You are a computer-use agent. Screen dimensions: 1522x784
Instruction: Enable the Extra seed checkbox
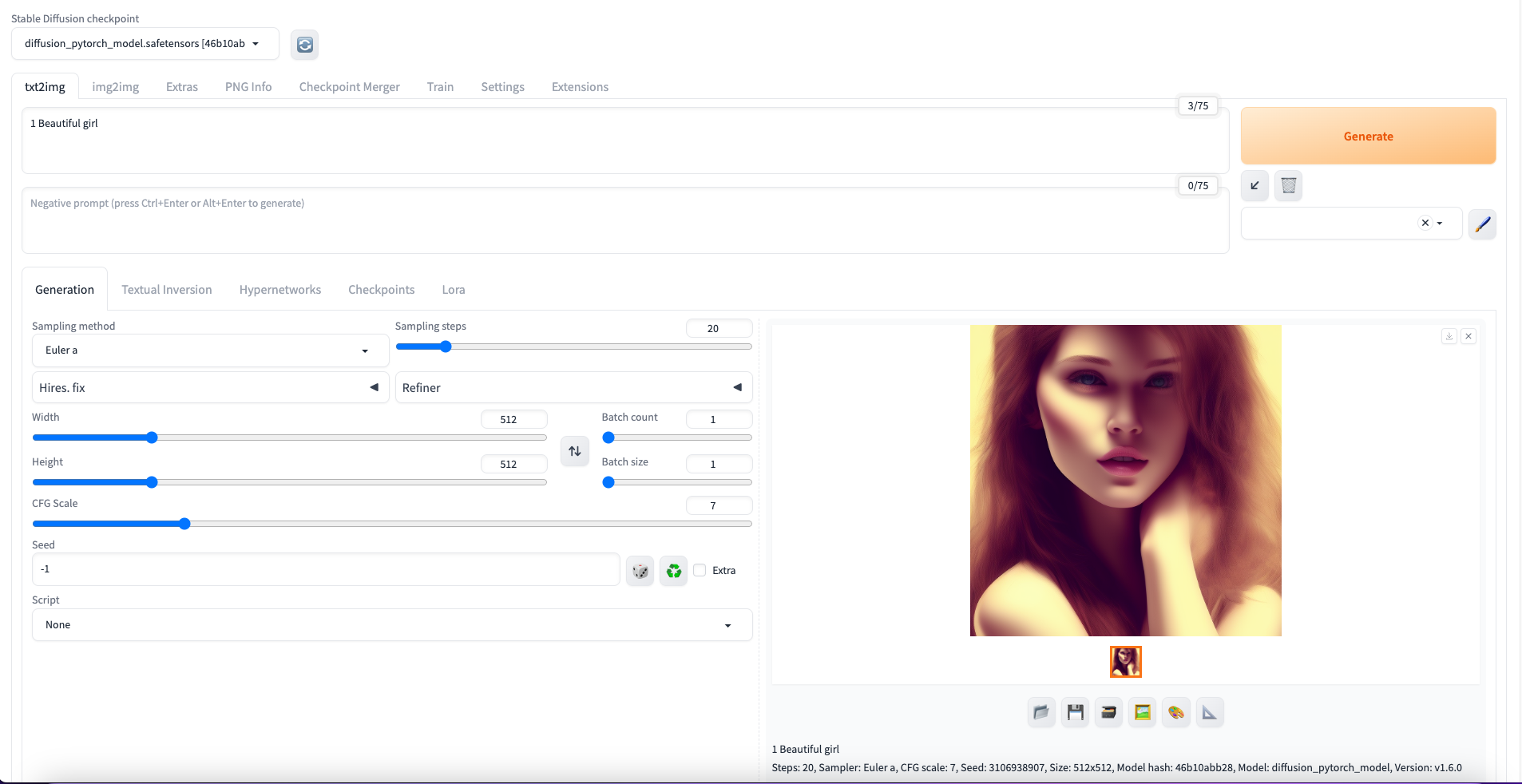coord(700,570)
